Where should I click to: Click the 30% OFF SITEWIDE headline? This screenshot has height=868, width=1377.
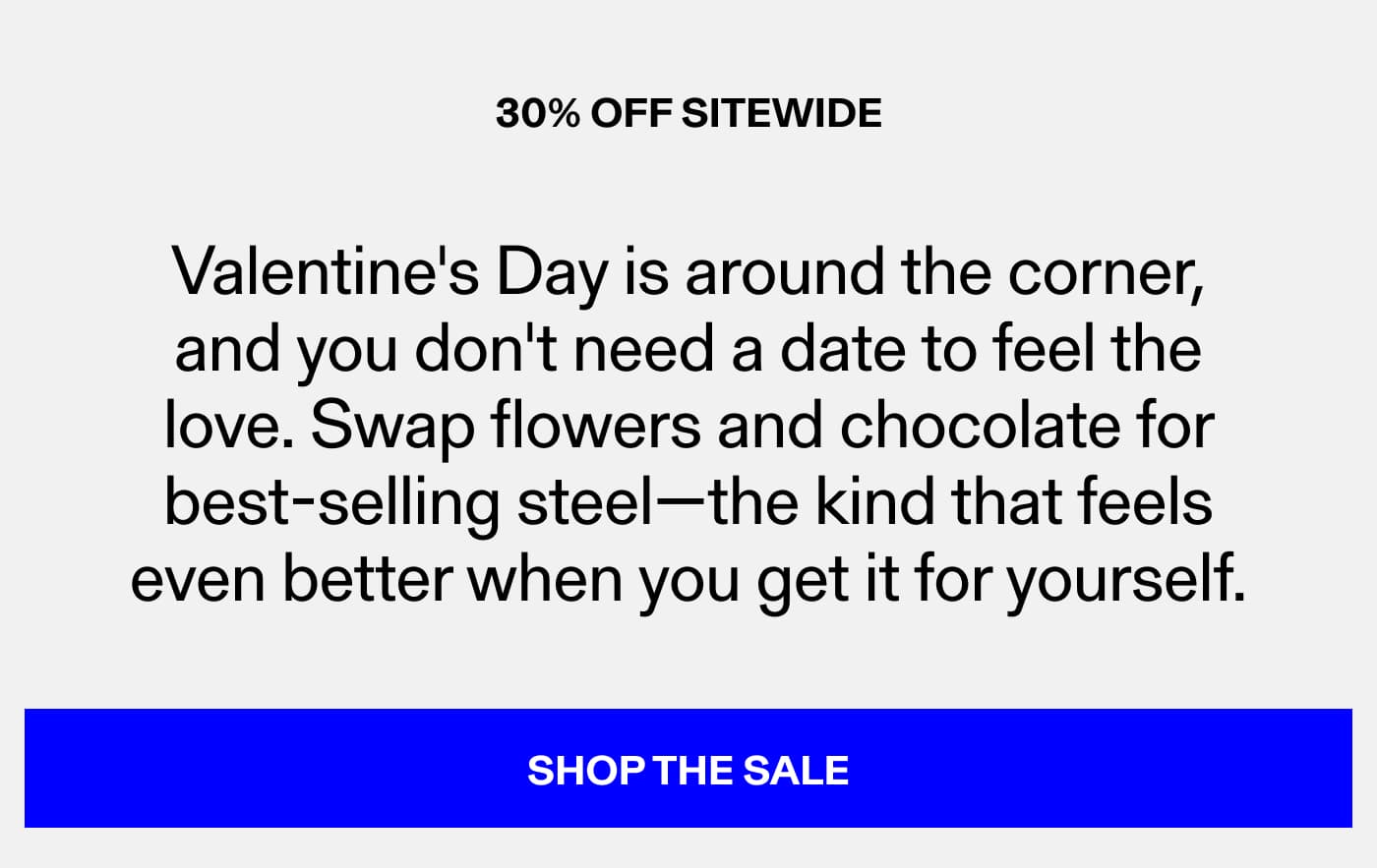click(688, 112)
